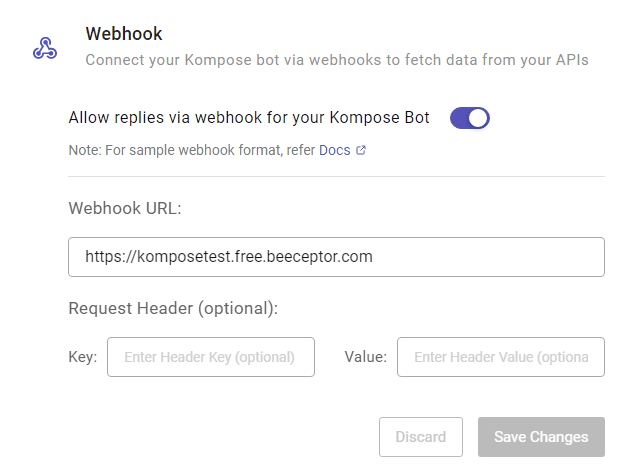Click the Header Value input field
This screenshot has width=629, height=465.
501,357
